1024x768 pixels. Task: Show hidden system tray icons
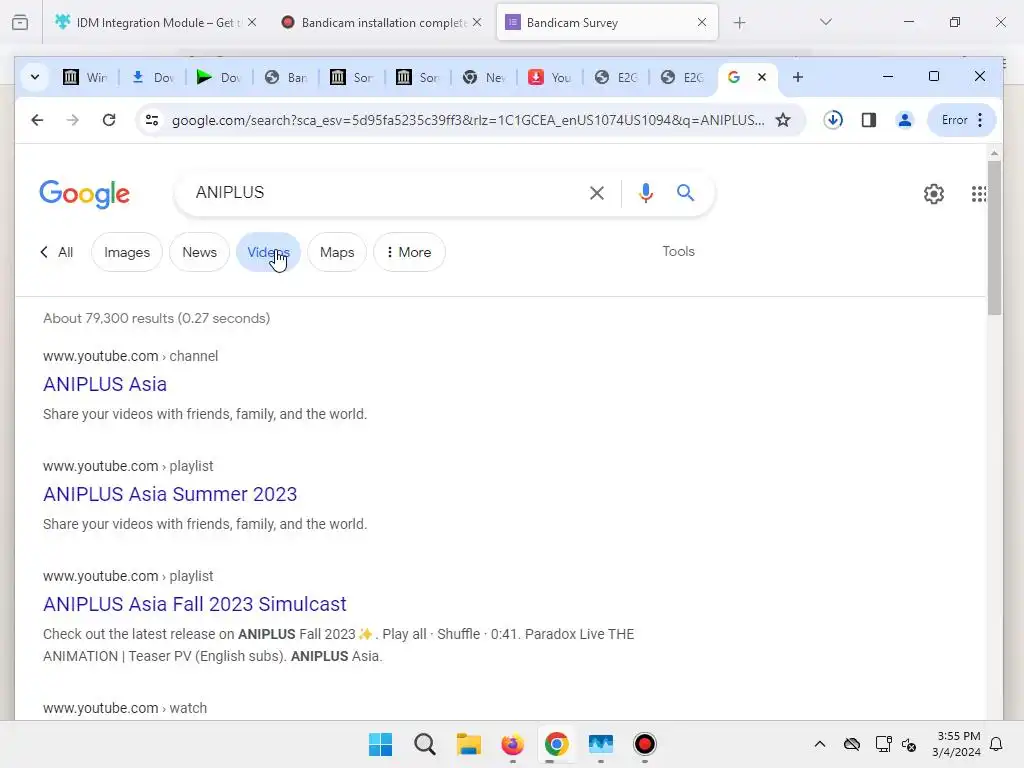pyautogui.click(x=820, y=744)
